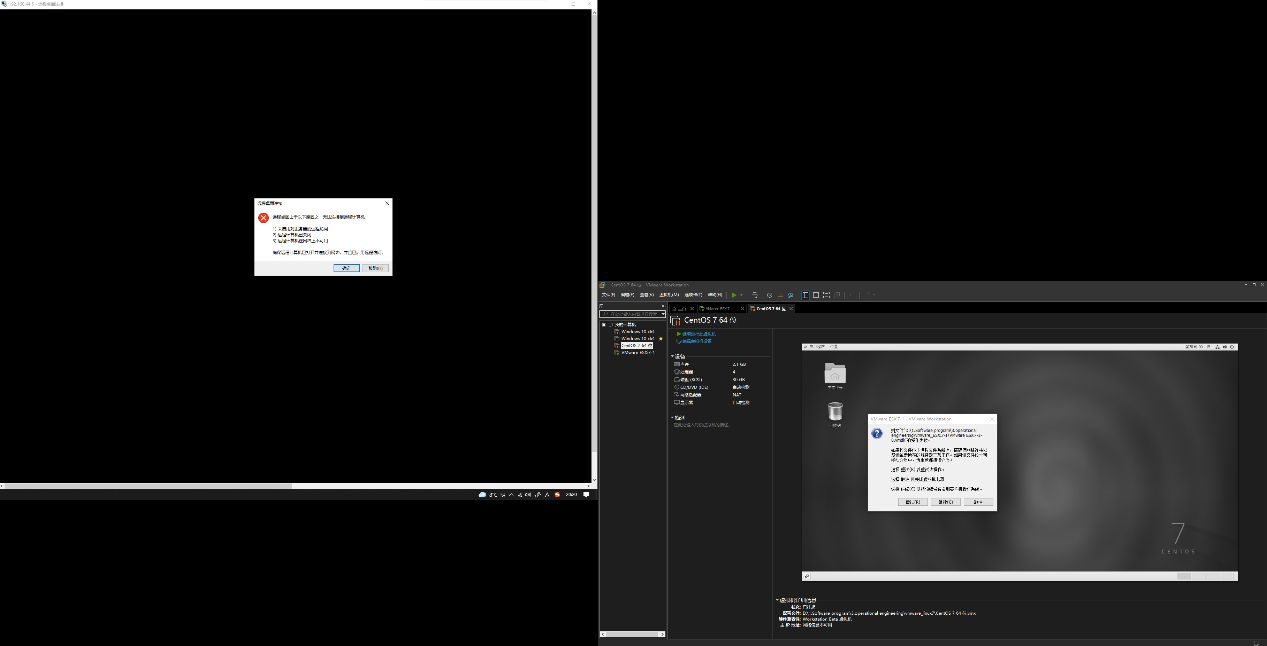This screenshot has height=646, width=1267.
Task: Click the revert snapshot toolbar icon in VMware
Action: point(780,295)
